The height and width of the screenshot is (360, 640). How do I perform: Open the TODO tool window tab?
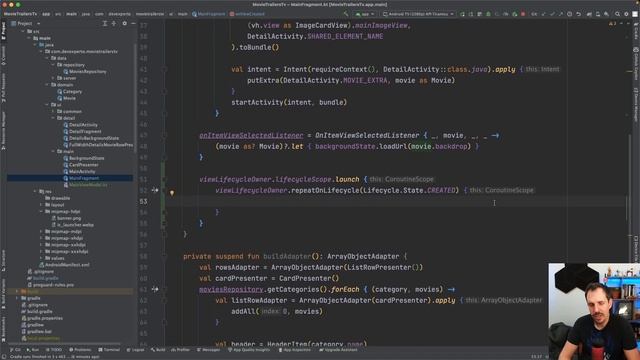pos(54,350)
